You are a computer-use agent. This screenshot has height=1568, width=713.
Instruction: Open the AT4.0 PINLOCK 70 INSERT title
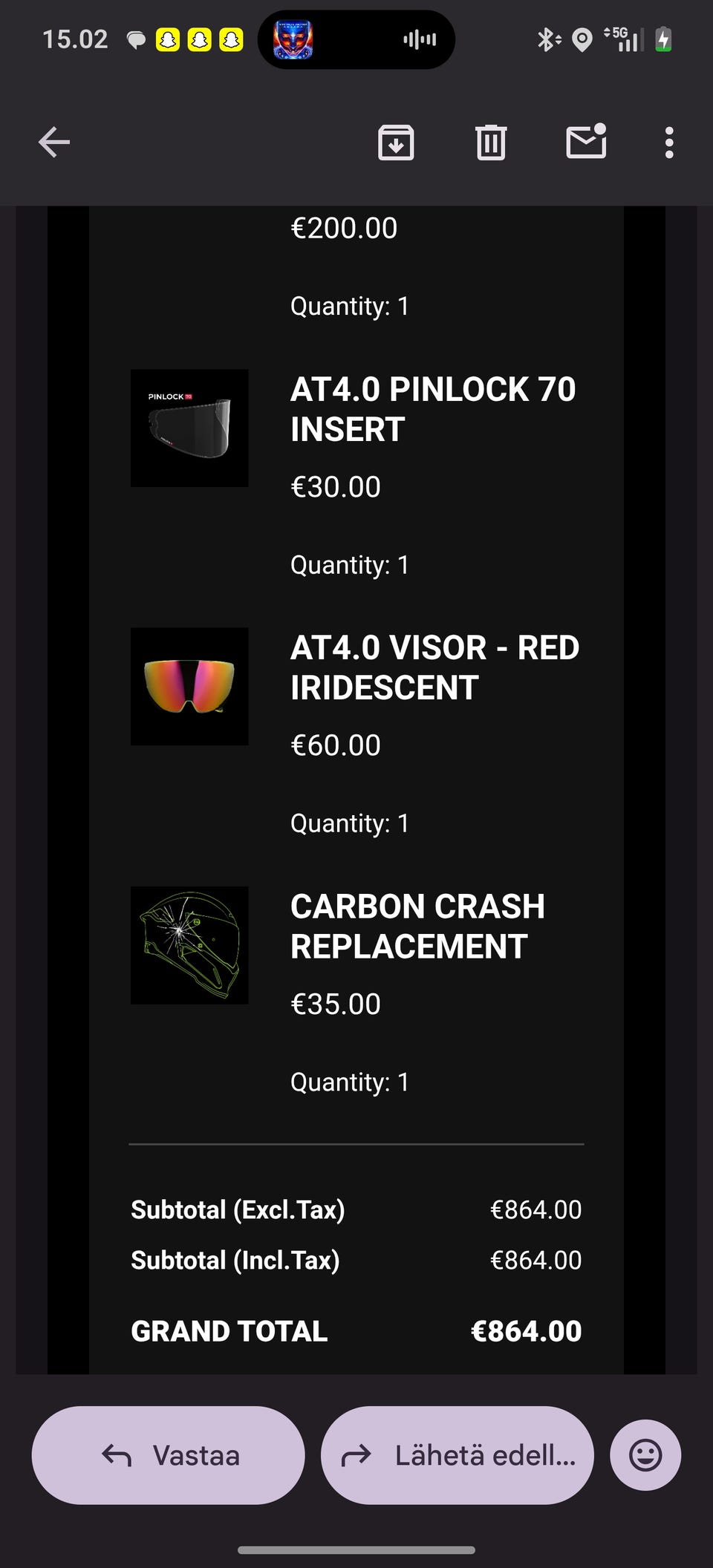(x=433, y=409)
